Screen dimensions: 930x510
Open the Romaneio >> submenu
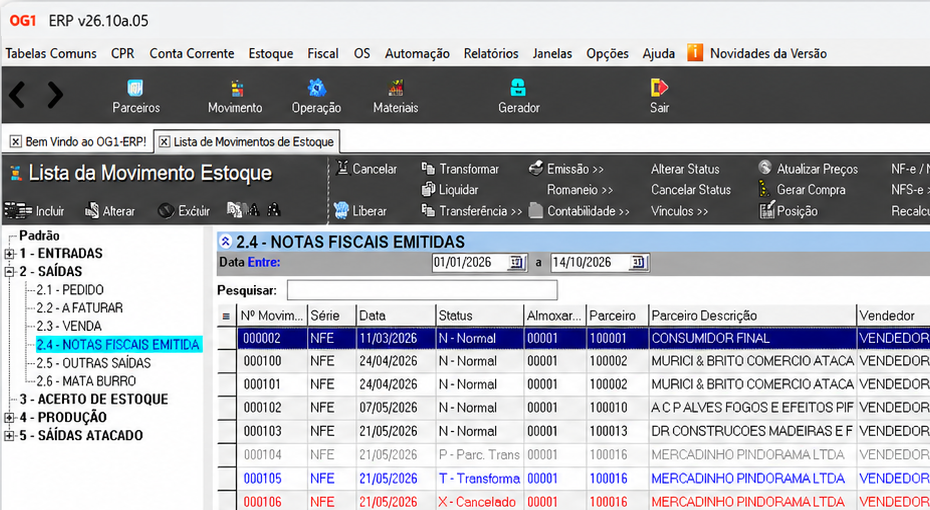pos(580,190)
